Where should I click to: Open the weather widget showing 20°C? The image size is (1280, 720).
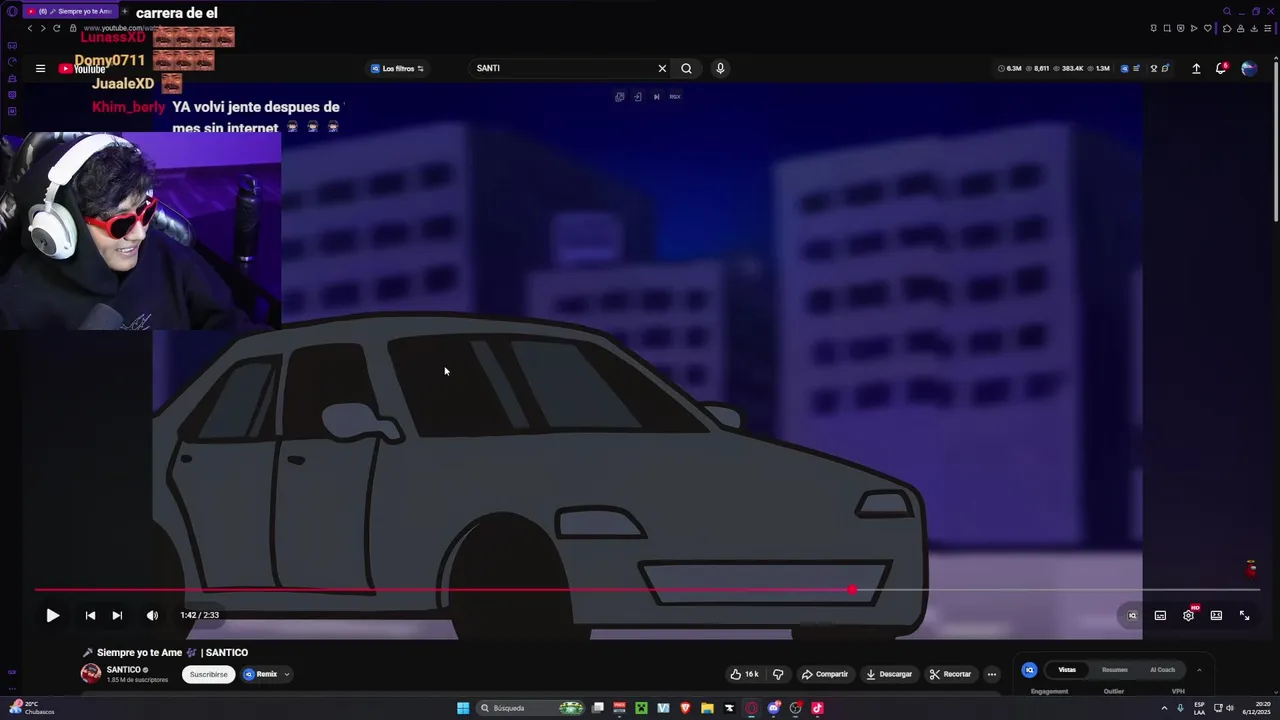coord(32,708)
